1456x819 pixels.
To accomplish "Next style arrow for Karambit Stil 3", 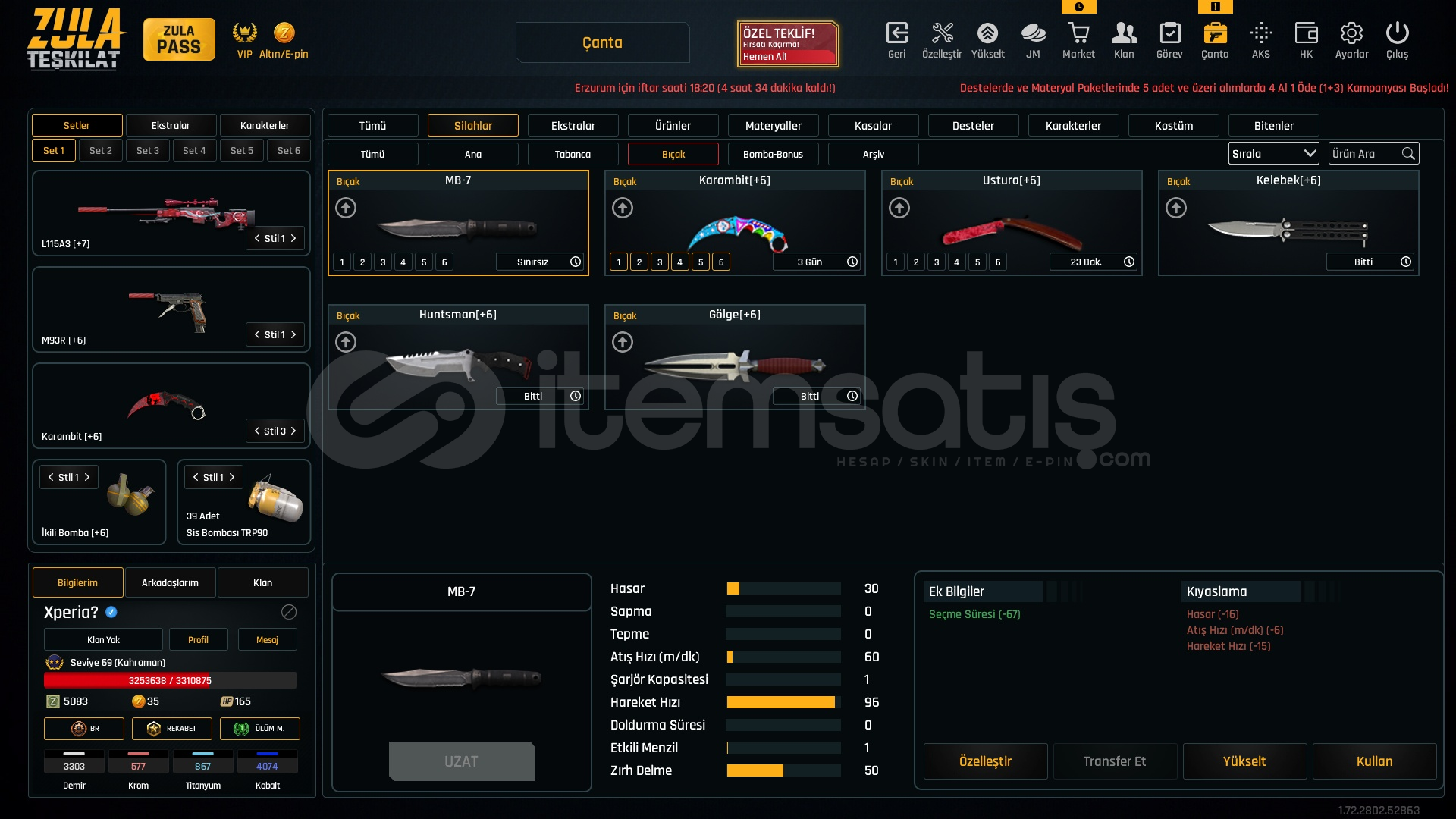I will coord(293,431).
